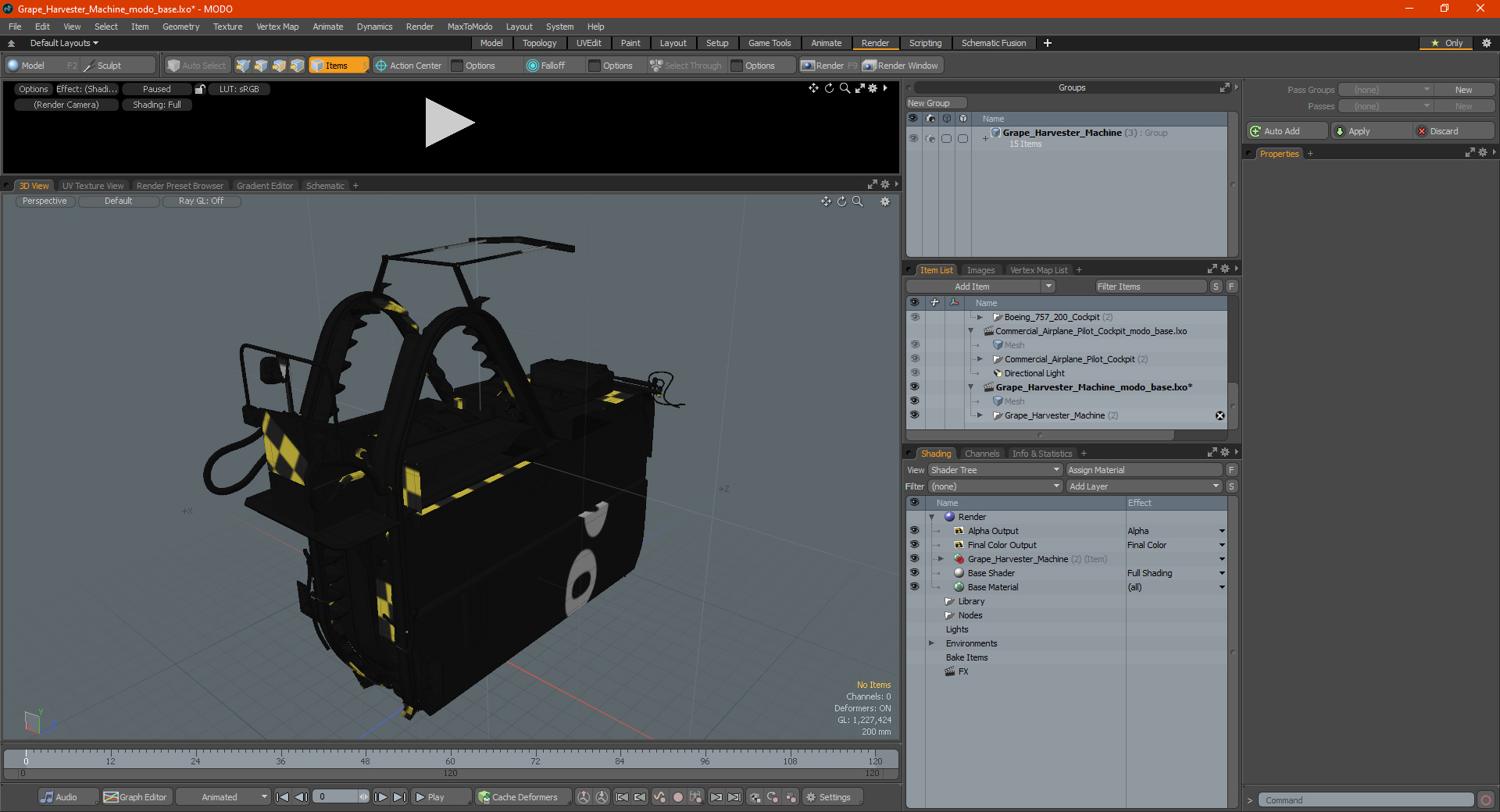Open Default Layouts dropdown

coord(64,43)
